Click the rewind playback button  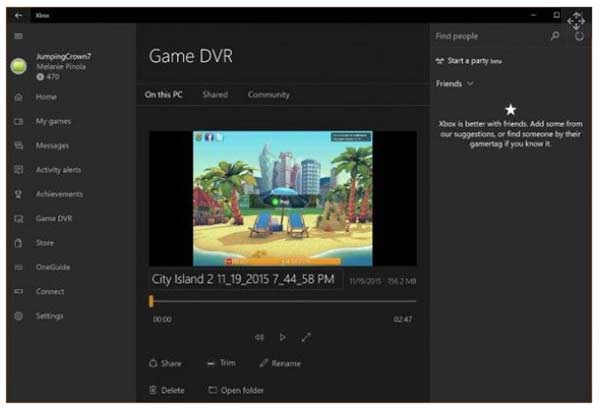click(259, 338)
